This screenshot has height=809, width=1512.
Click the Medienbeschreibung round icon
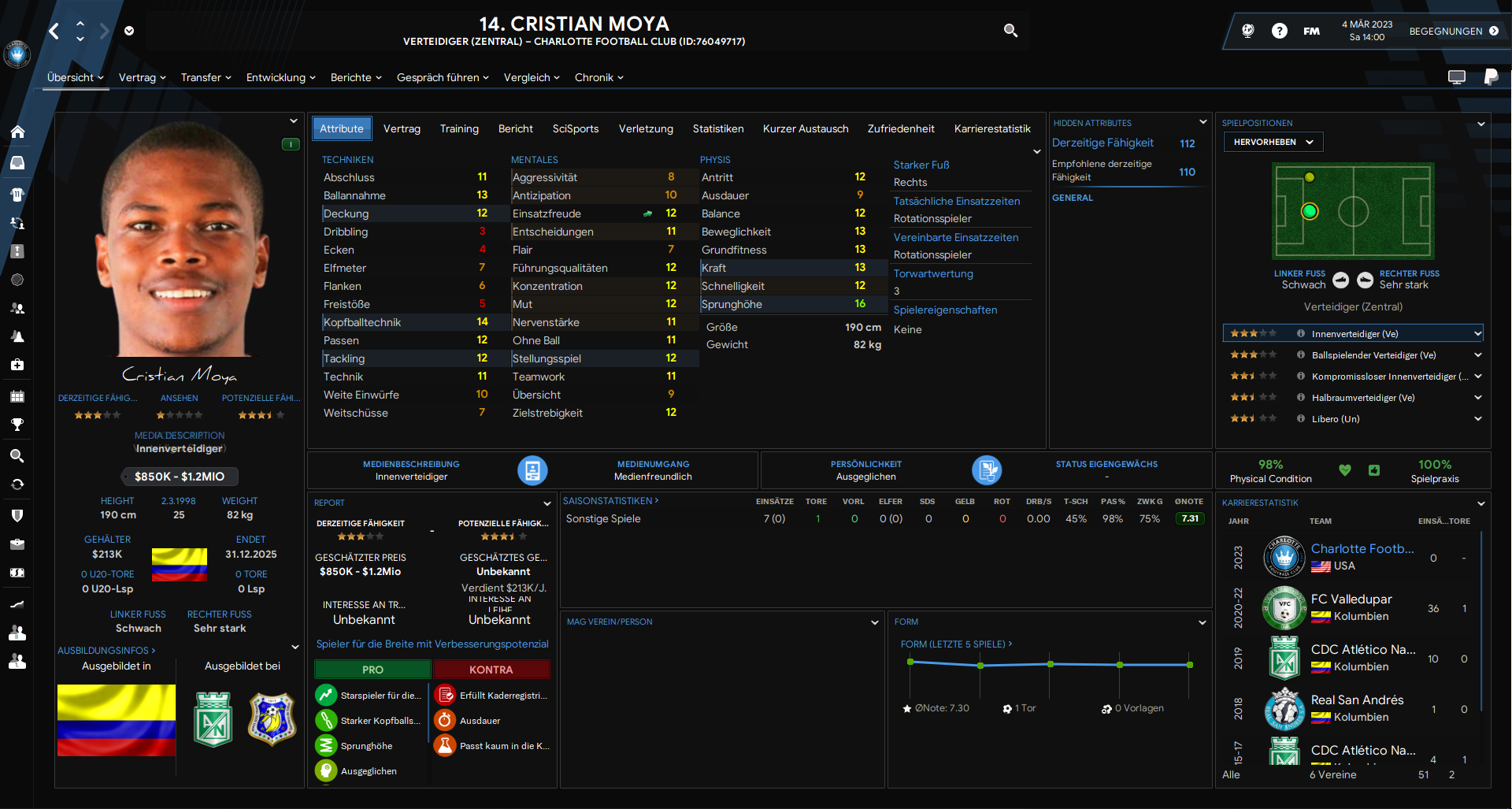[x=532, y=470]
